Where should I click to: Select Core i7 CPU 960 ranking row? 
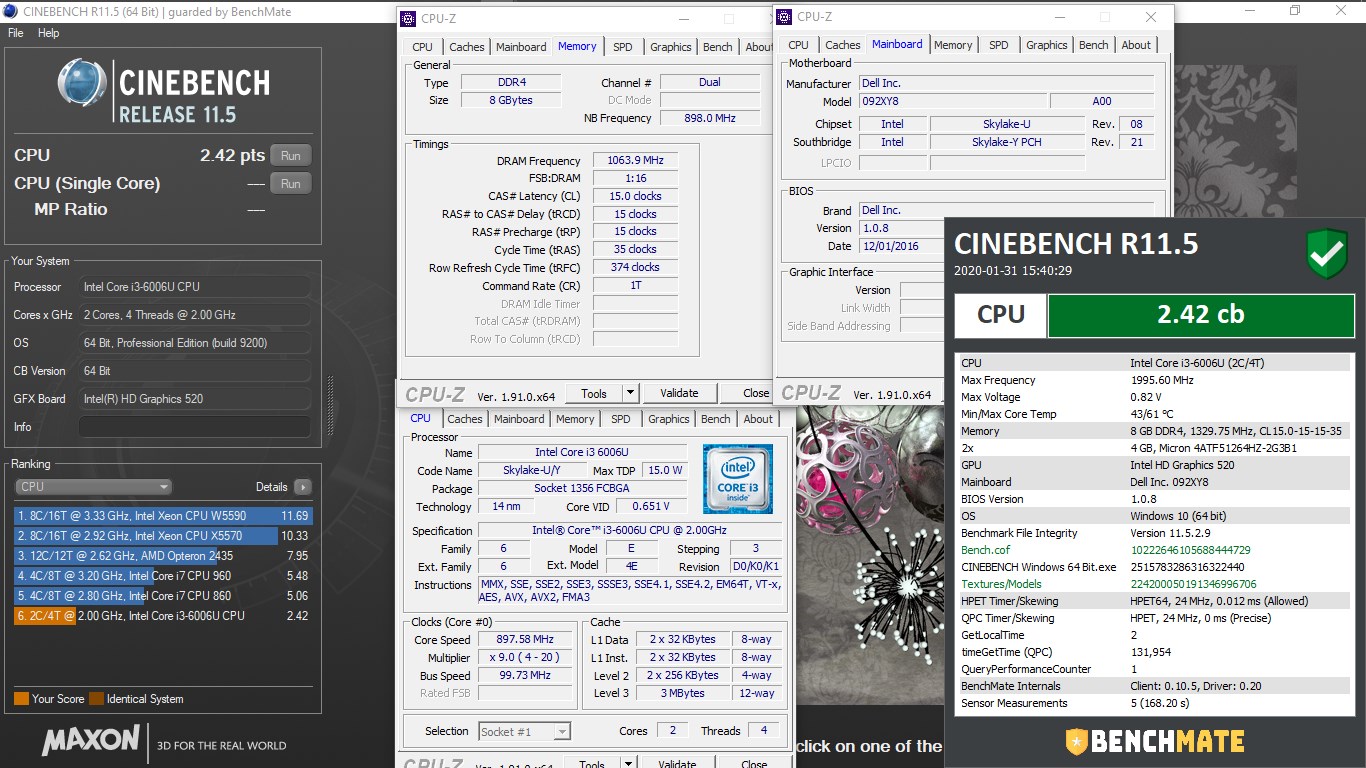(163, 576)
